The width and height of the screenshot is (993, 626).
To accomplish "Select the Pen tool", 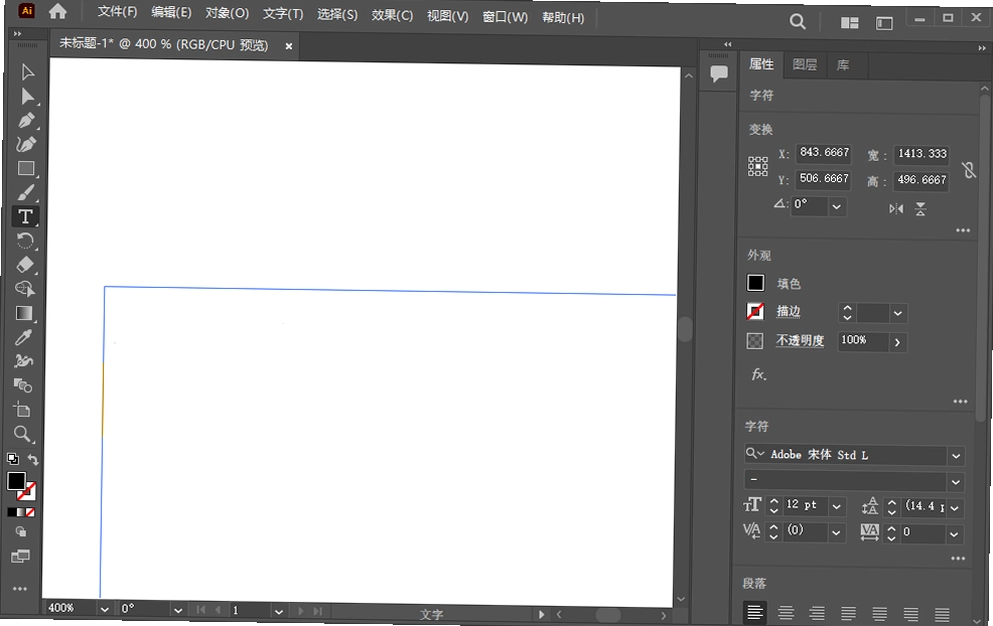I will coord(27,120).
